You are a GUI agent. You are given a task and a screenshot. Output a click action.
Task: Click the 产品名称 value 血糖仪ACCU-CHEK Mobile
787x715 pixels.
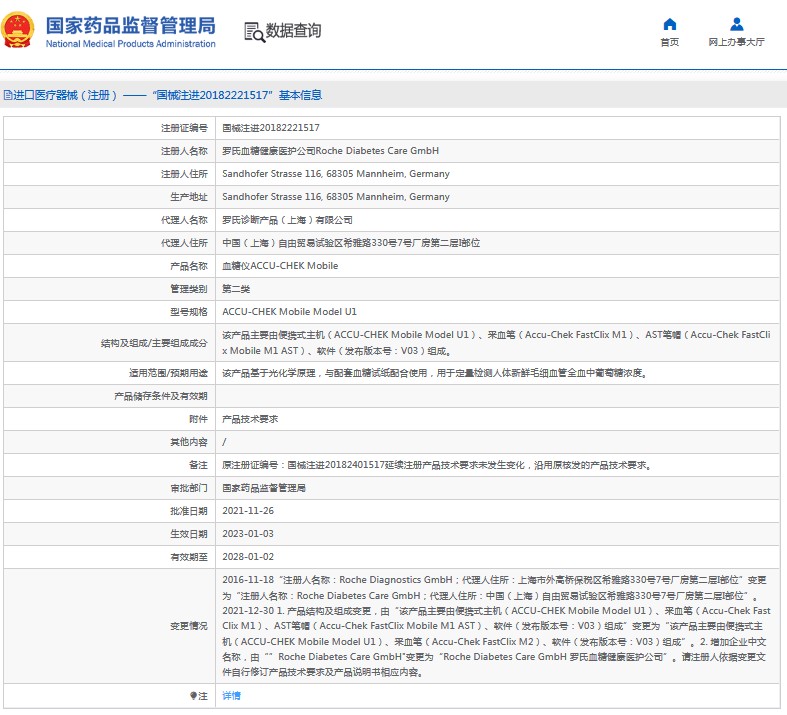point(279,266)
